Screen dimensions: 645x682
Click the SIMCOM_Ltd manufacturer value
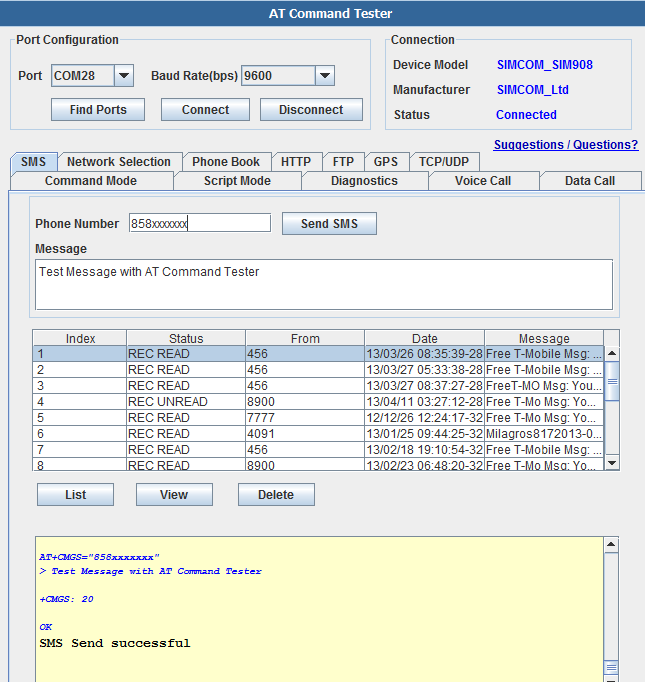coord(533,90)
